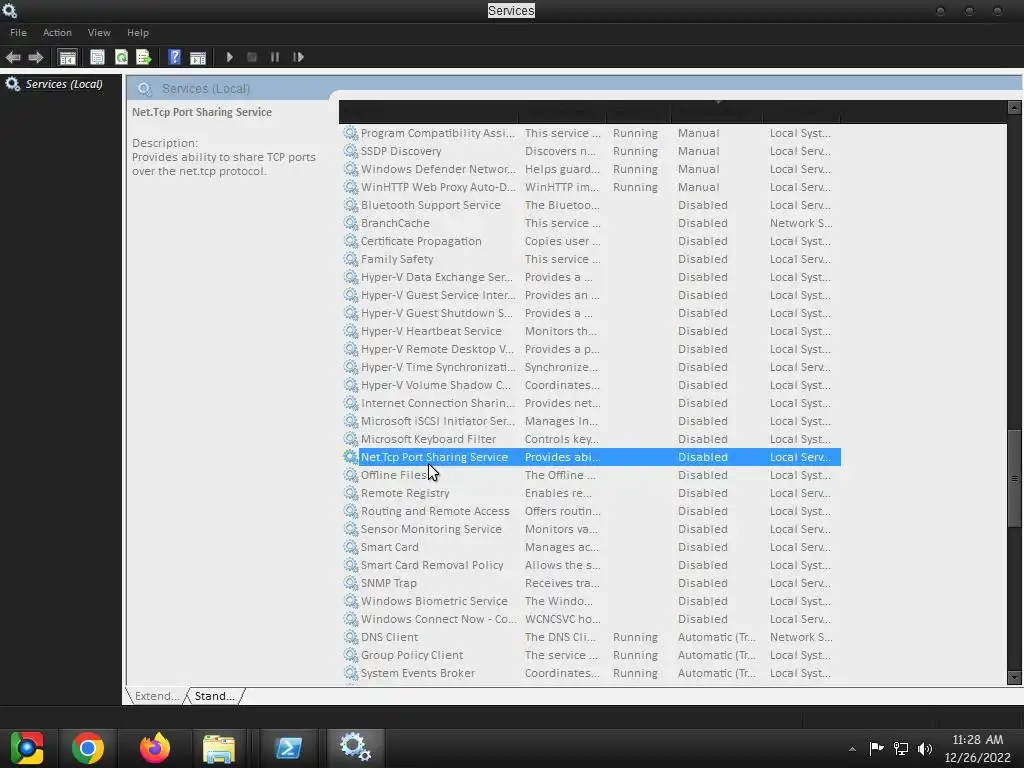Viewport: 1024px width, 768px height.
Task: Open the Action menu
Action: 57,33
